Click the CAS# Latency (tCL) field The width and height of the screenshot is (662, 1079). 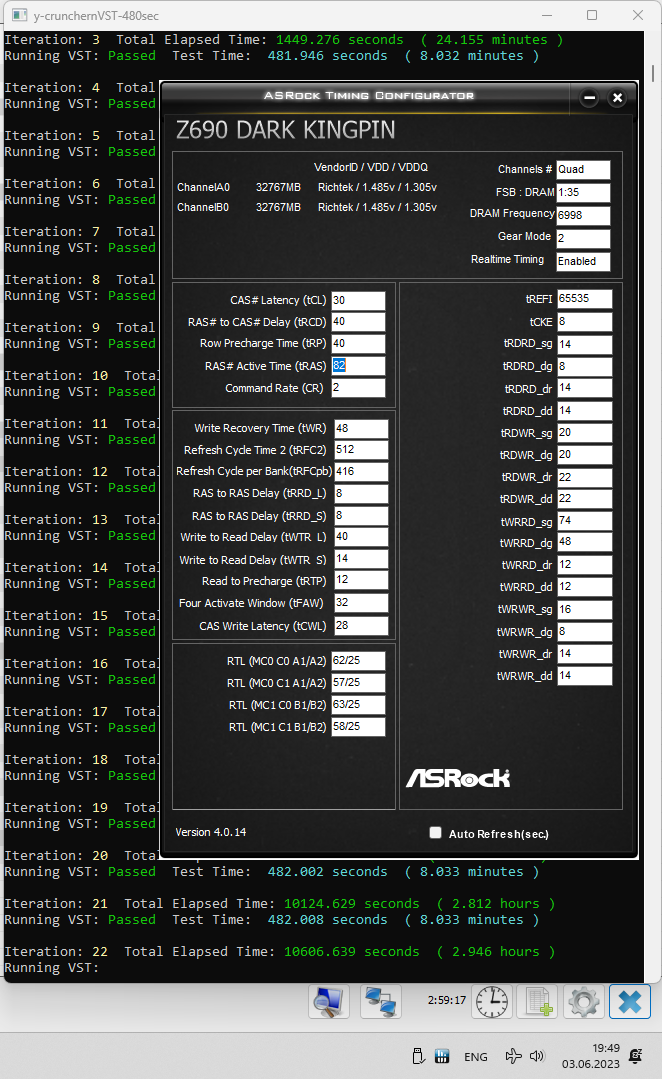coord(359,301)
